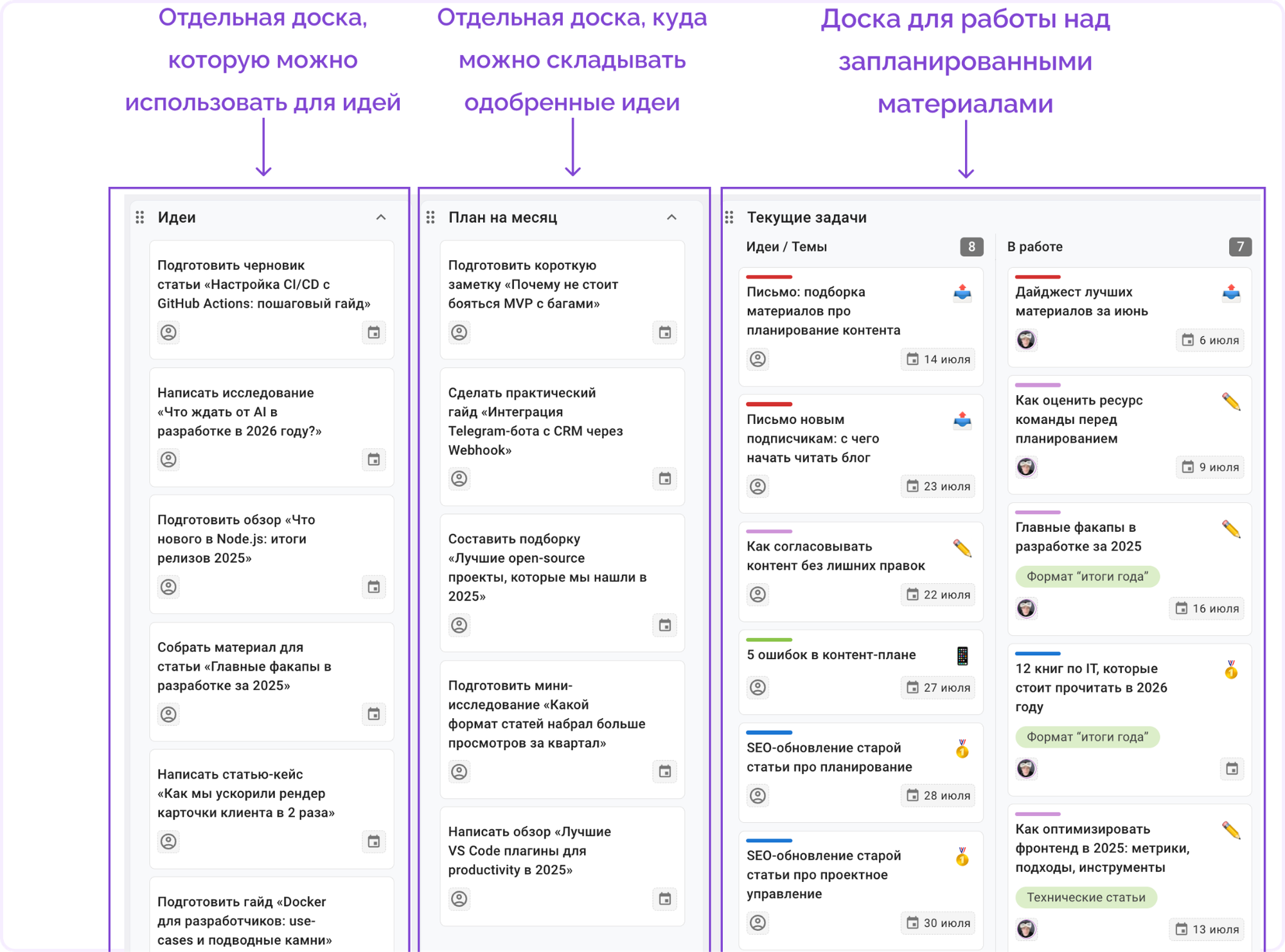
Task: Click pencil icon on Главные факапы card
Action: point(1231,529)
